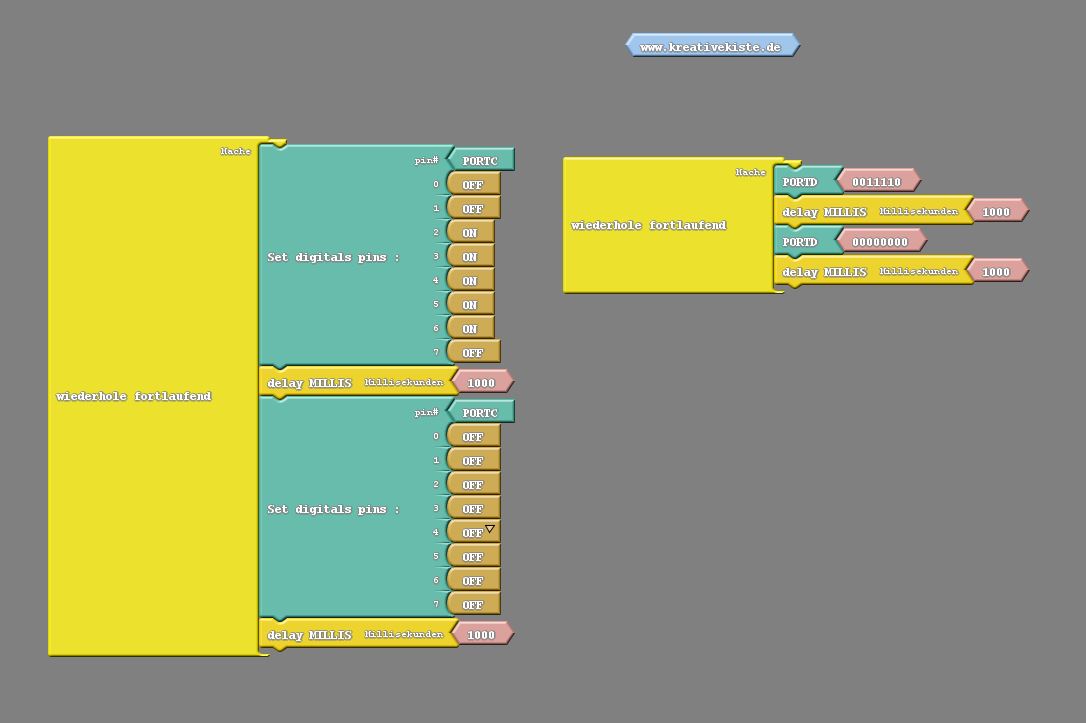This screenshot has height=723, width=1086.
Task: Select PORTC in upper Set digitals pins block
Action: click(480, 161)
